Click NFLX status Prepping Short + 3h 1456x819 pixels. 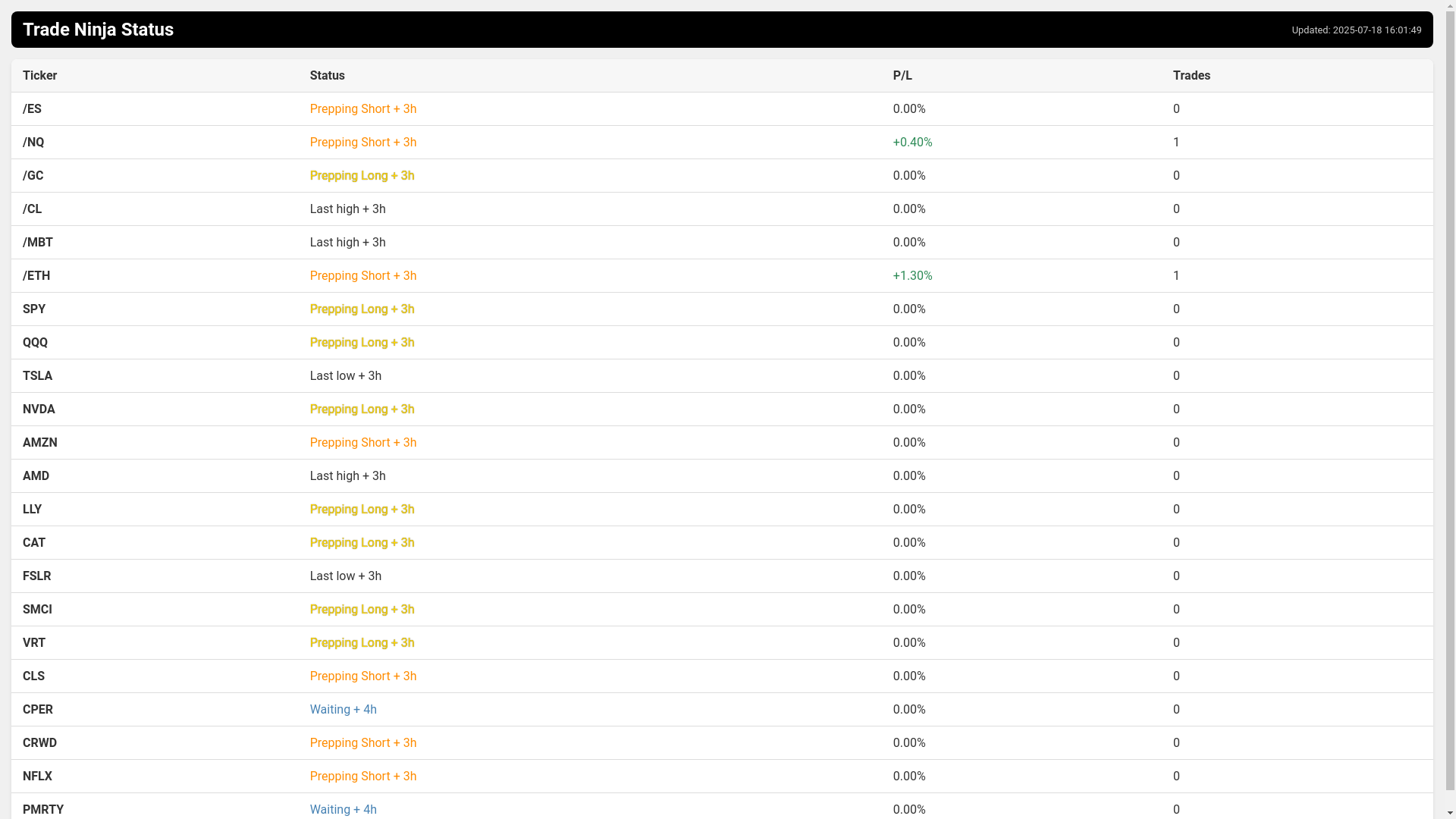click(x=362, y=777)
